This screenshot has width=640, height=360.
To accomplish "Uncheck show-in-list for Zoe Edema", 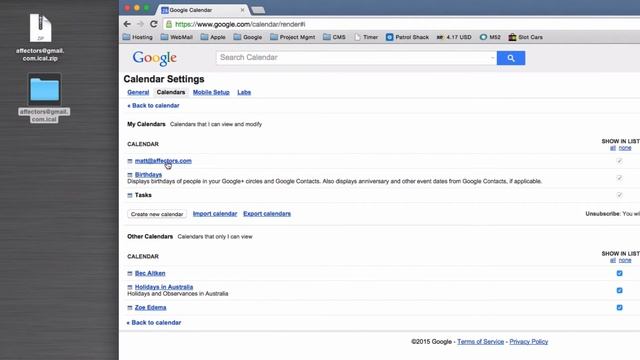I will [x=619, y=307].
